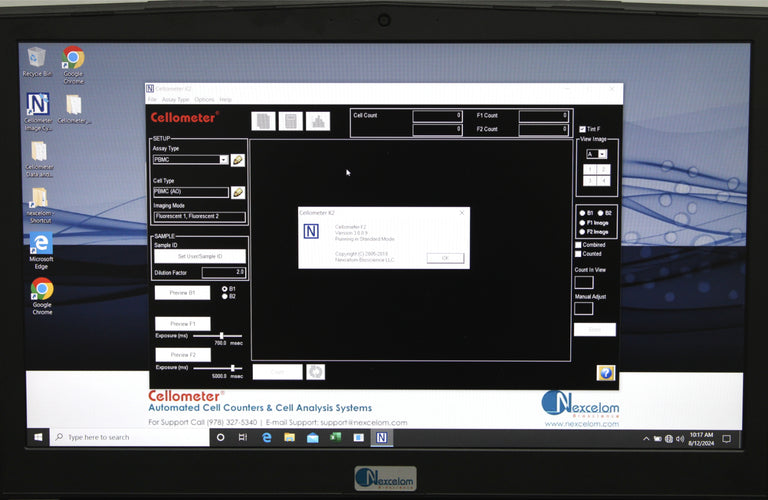Click the circular refresh icon next to Count
768x500 pixels.
pos(315,372)
